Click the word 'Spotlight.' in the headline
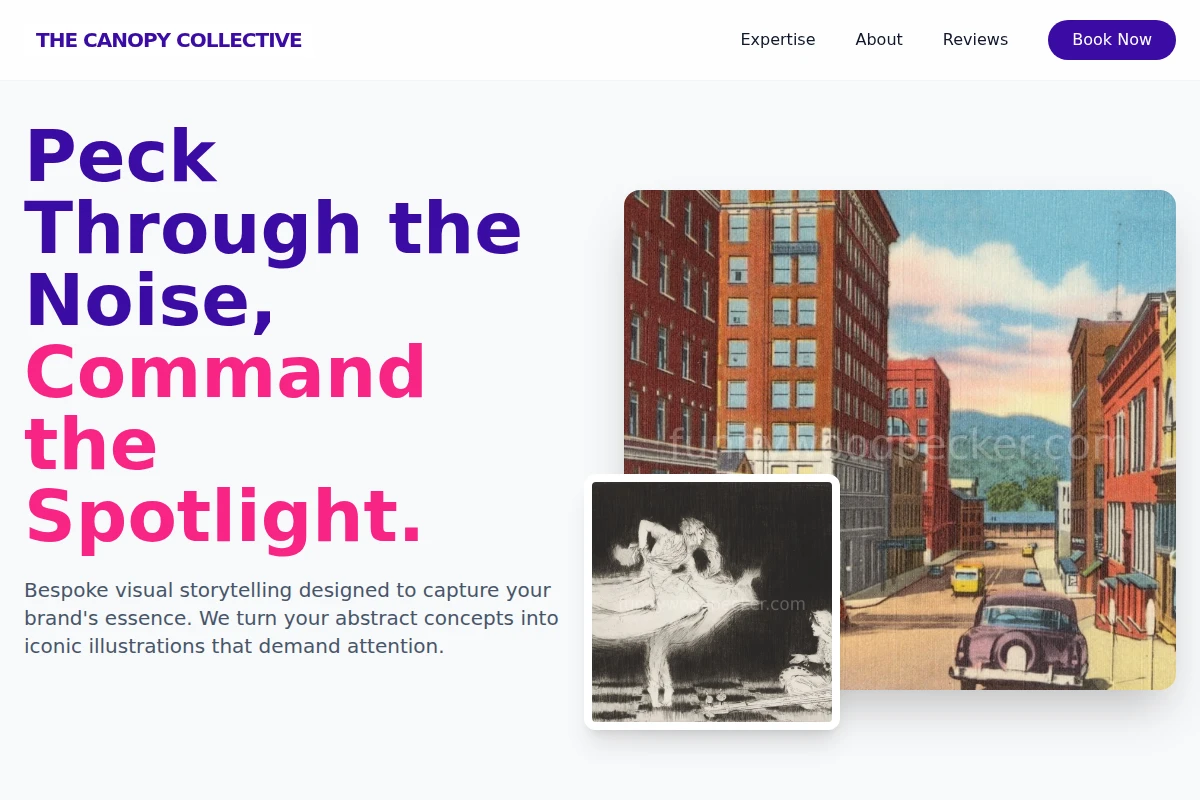Screen dimensions: 1200x800 tap(225, 517)
